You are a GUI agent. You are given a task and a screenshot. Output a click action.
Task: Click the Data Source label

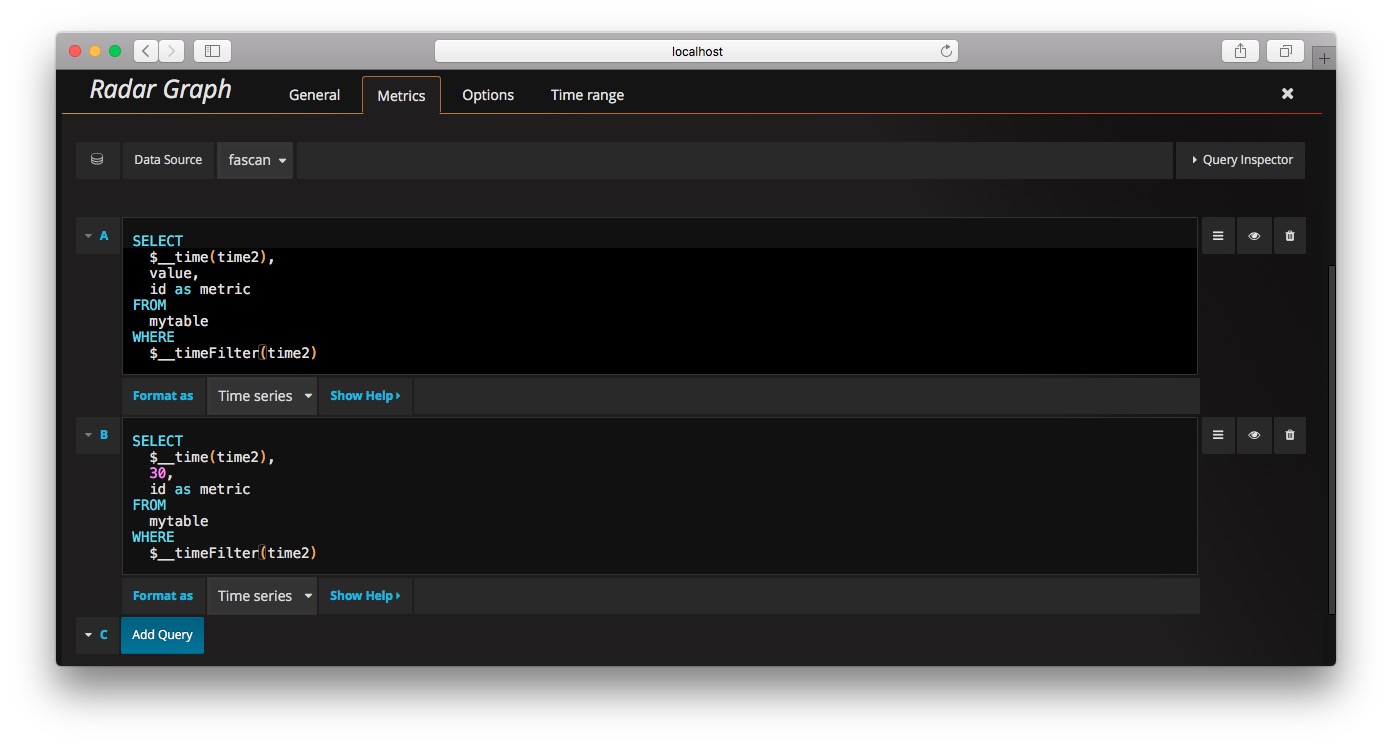pyautogui.click(x=168, y=160)
